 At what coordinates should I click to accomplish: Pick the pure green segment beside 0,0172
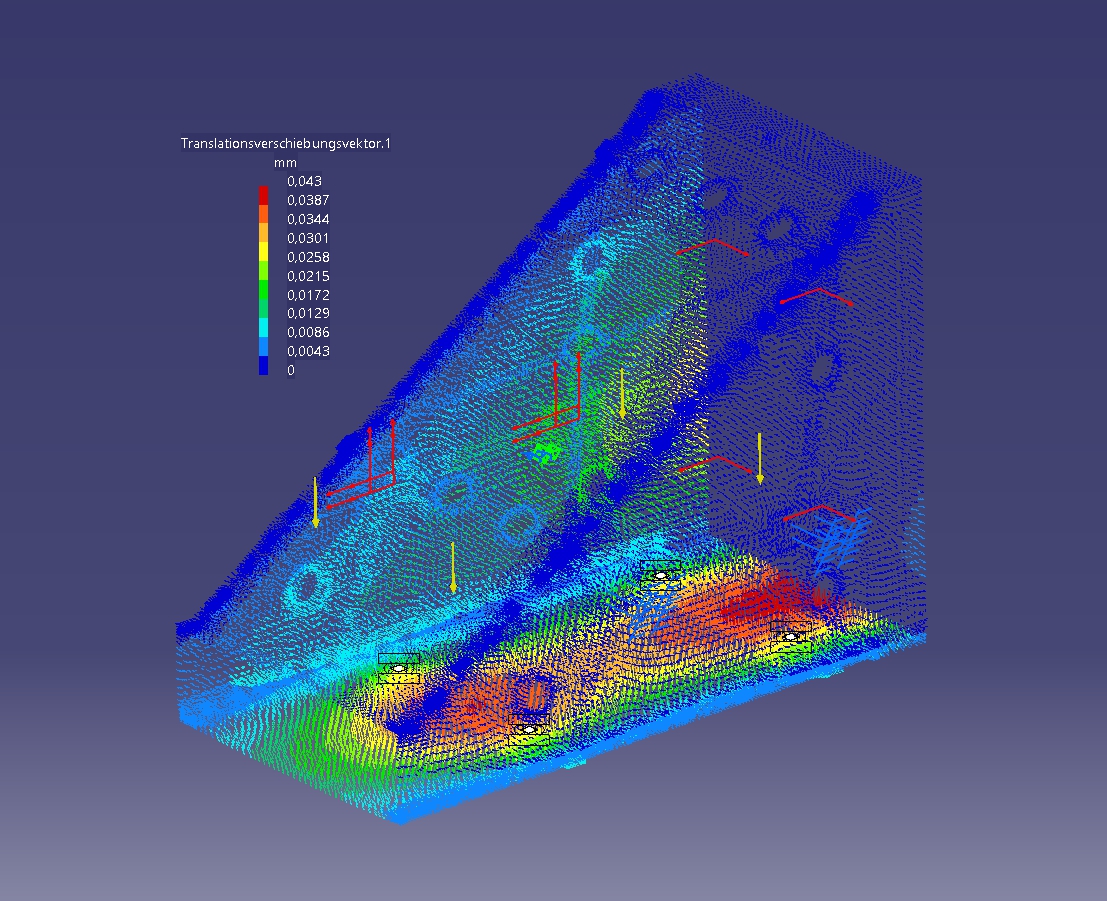tap(263, 290)
